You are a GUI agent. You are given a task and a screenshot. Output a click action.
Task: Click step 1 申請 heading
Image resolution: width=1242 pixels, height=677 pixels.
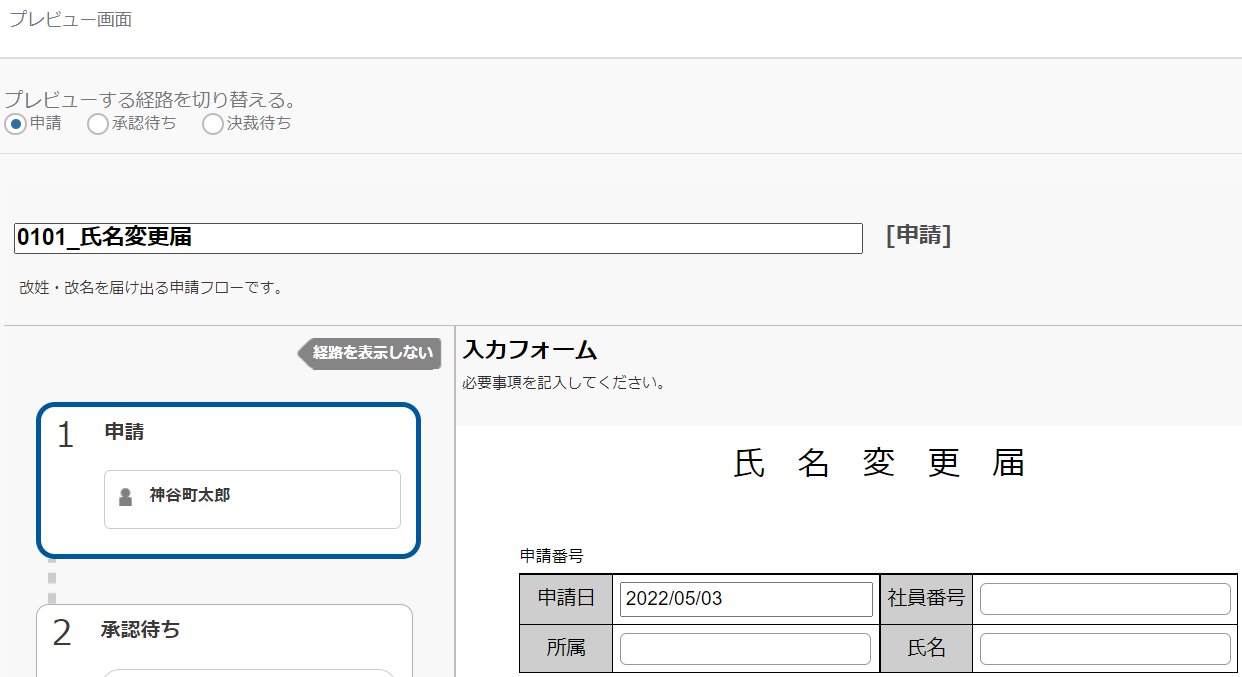click(x=125, y=432)
